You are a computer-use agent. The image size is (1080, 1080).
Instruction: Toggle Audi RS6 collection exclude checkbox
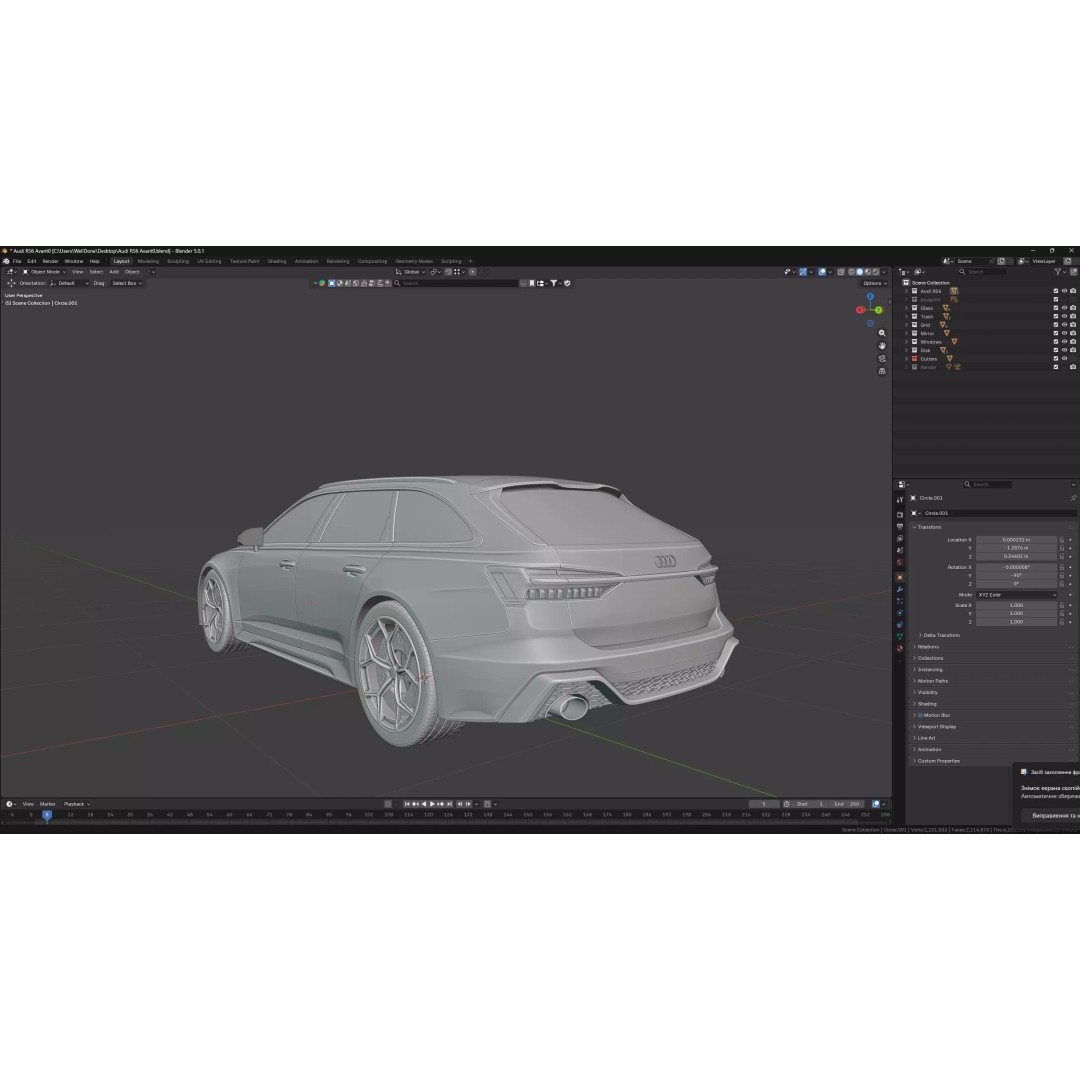coord(1056,291)
